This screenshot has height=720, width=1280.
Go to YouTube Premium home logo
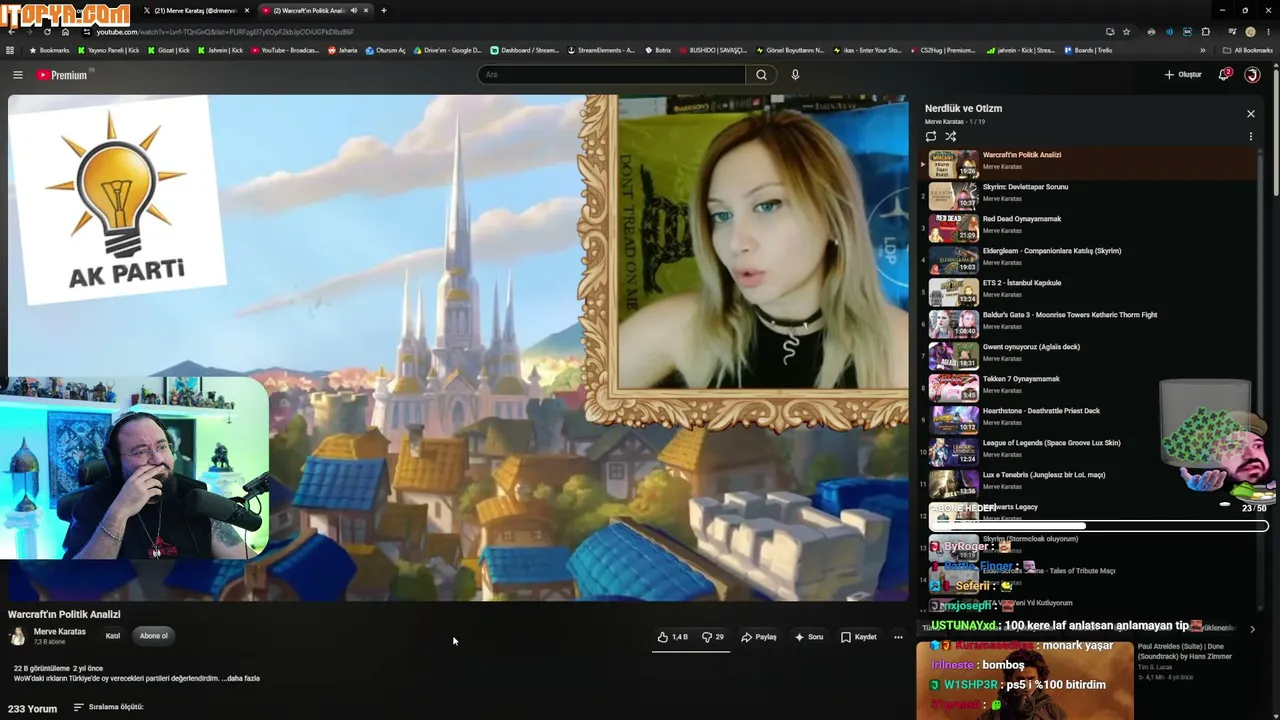coord(62,75)
